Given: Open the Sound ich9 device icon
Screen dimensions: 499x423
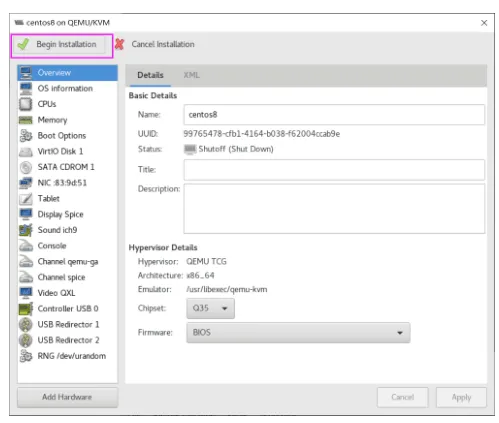Looking at the screenshot, I should pyautogui.click(x=26, y=230).
